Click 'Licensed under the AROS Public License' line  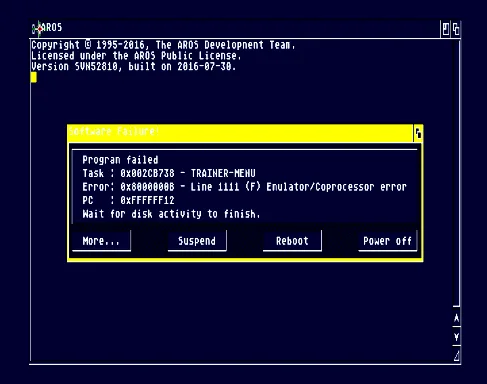(x=136, y=56)
